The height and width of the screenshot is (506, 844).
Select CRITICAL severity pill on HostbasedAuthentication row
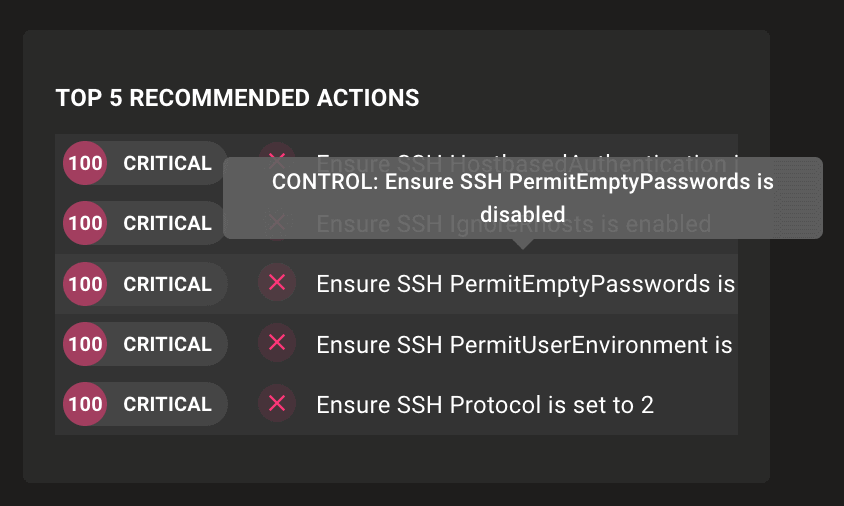pos(167,163)
